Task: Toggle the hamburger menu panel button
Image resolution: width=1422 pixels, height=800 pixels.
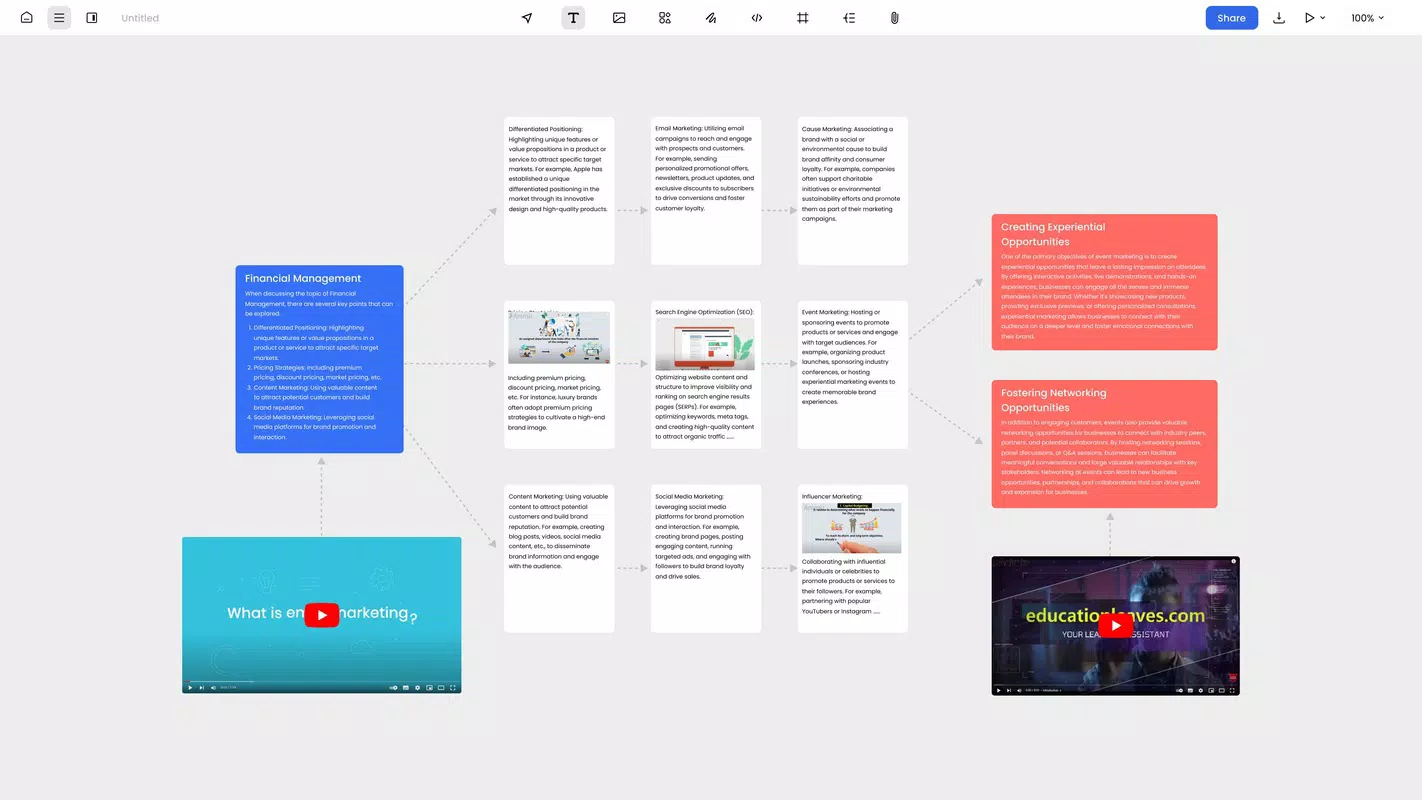Action: pyautogui.click(x=59, y=18)
